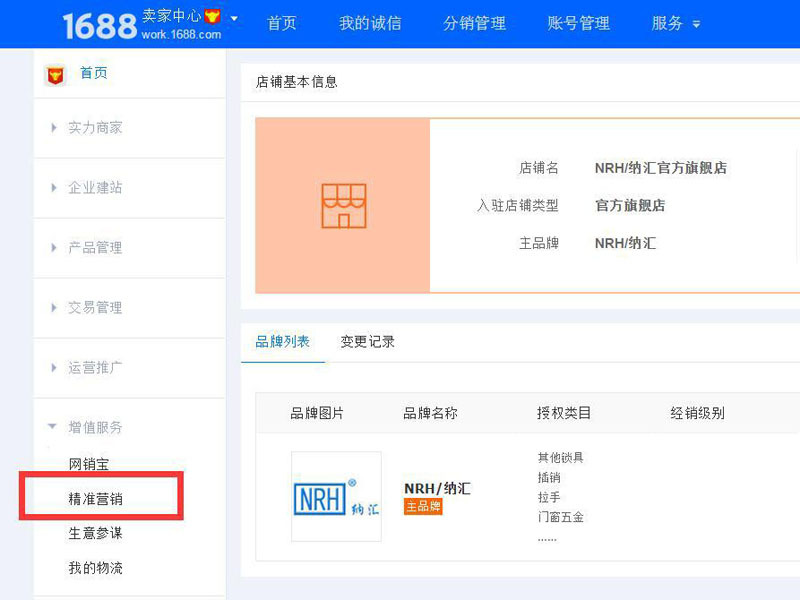Image resolution: width=800 pixels, height=600 pixels.
Task: Open the 生意参谋 sidebar link
Action: coord(96,533)
